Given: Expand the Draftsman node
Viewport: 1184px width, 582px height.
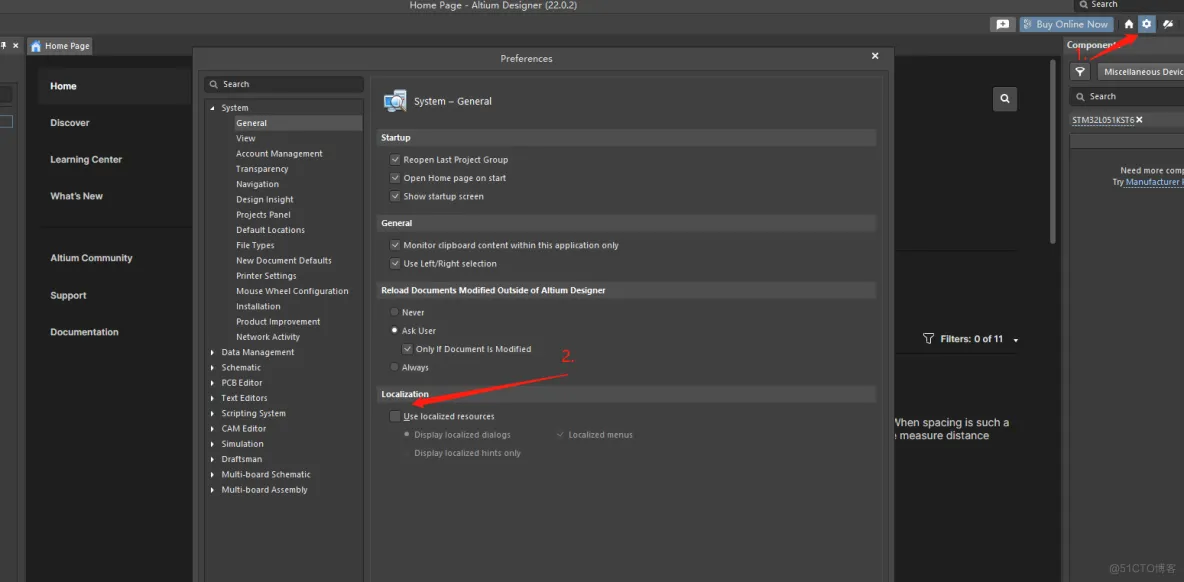Looking at the screenshot, I should [213, 459].
